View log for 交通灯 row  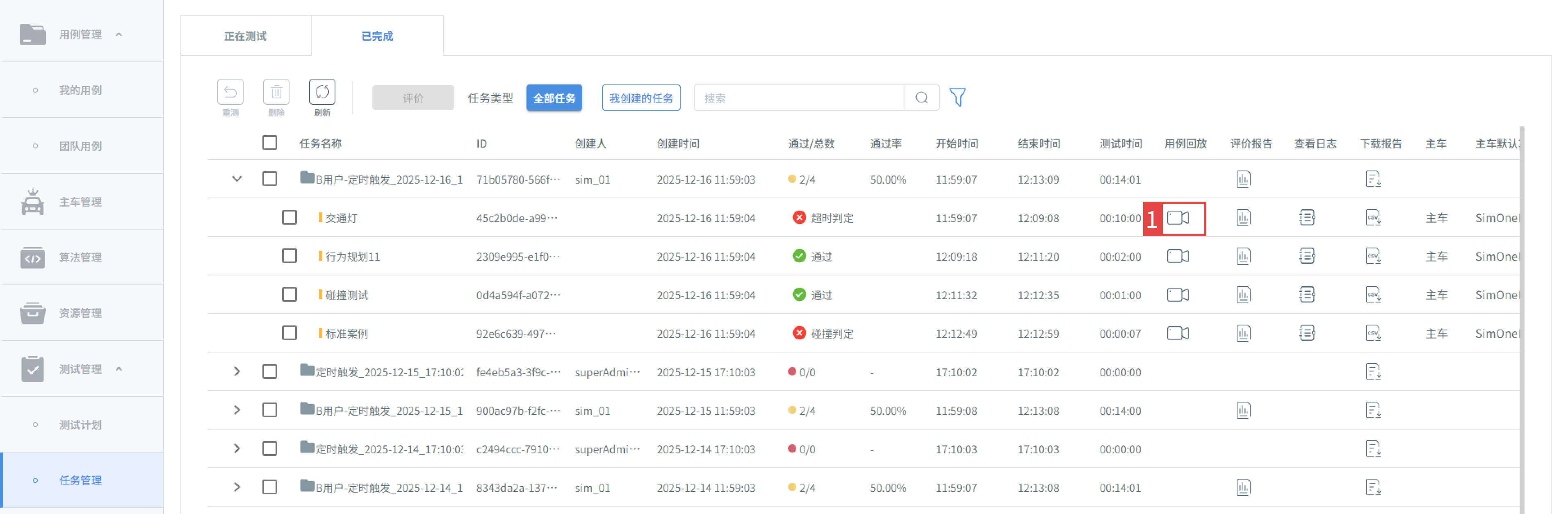tap(1307, 218)
